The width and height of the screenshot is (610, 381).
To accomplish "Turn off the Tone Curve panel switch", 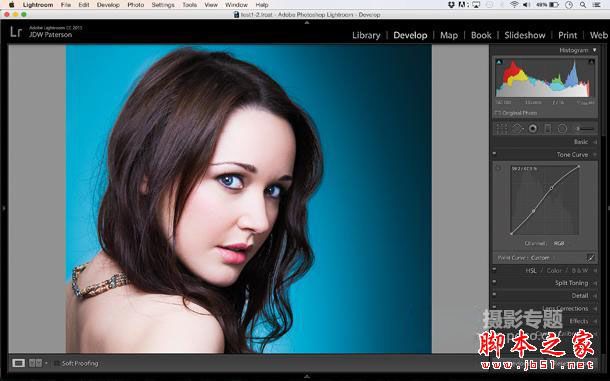I will tap(494, 154).
